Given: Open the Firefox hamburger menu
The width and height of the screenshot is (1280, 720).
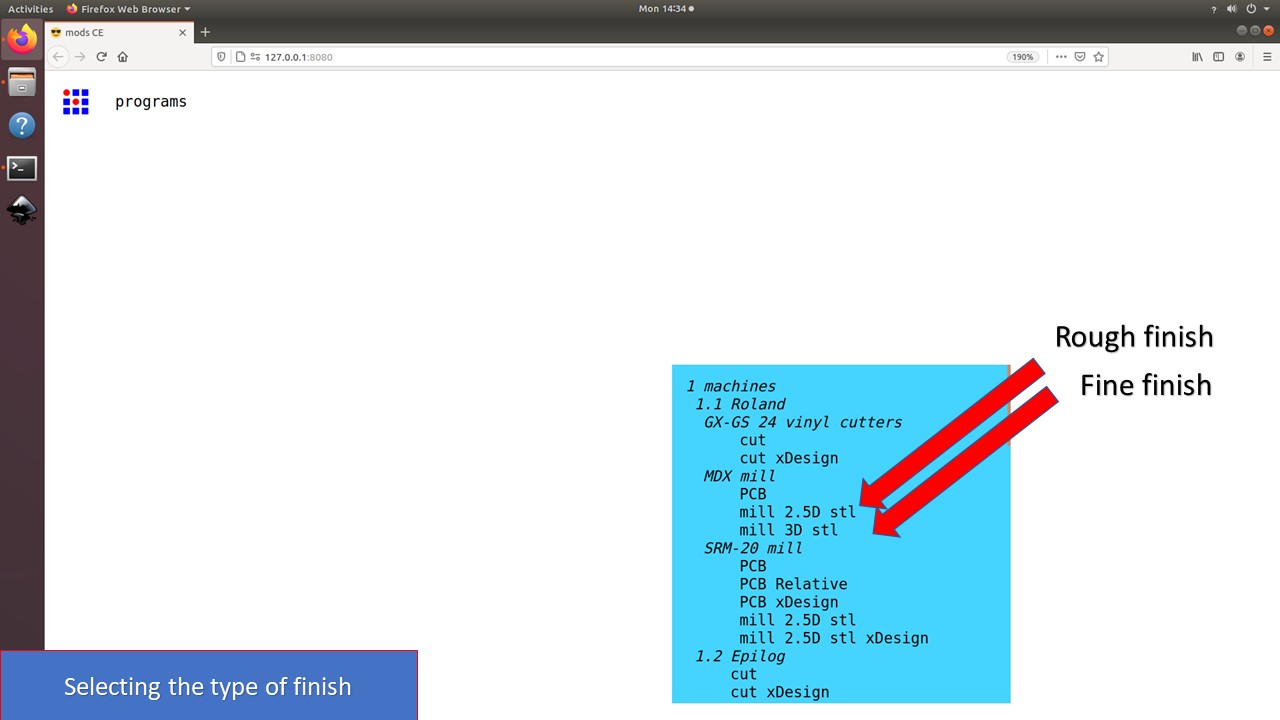Looking at the screenshot, I should pyautogui.click(x=1265, y=57).
